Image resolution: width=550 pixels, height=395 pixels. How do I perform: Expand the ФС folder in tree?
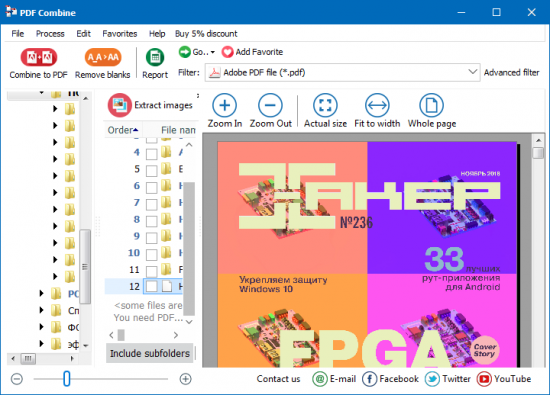pyautogui.click(x=41, y=327)
